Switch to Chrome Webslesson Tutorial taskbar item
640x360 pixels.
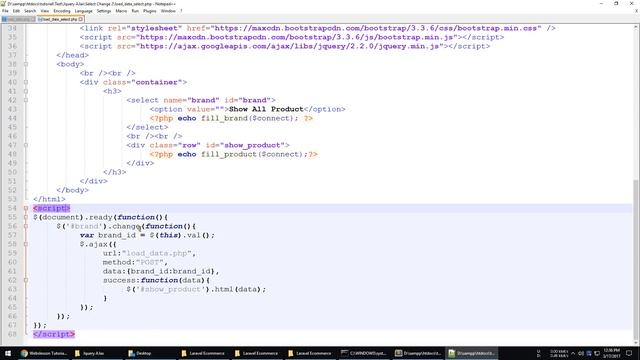point(44,353)
